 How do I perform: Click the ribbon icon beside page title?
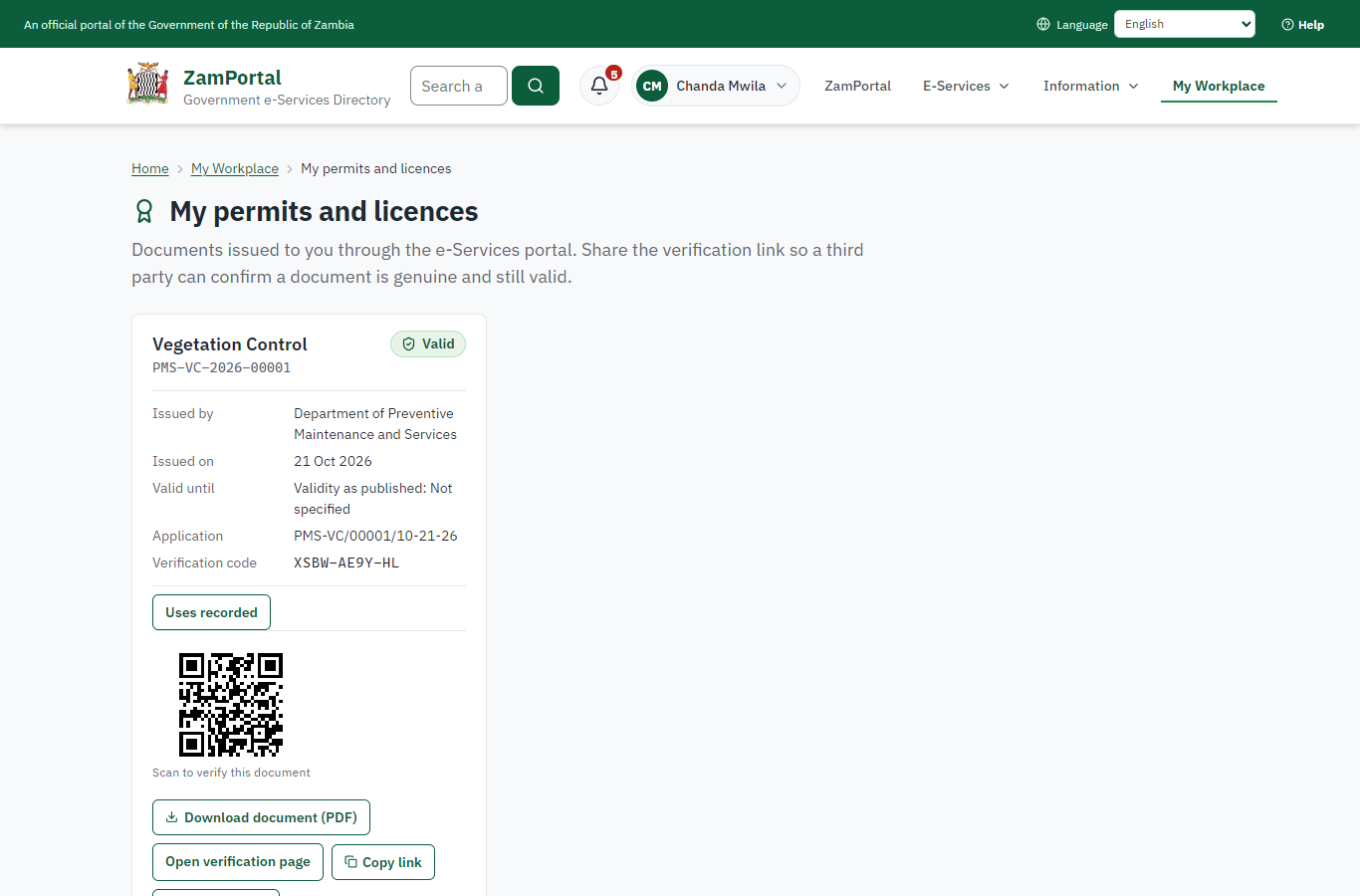click(x=144, y=211)
